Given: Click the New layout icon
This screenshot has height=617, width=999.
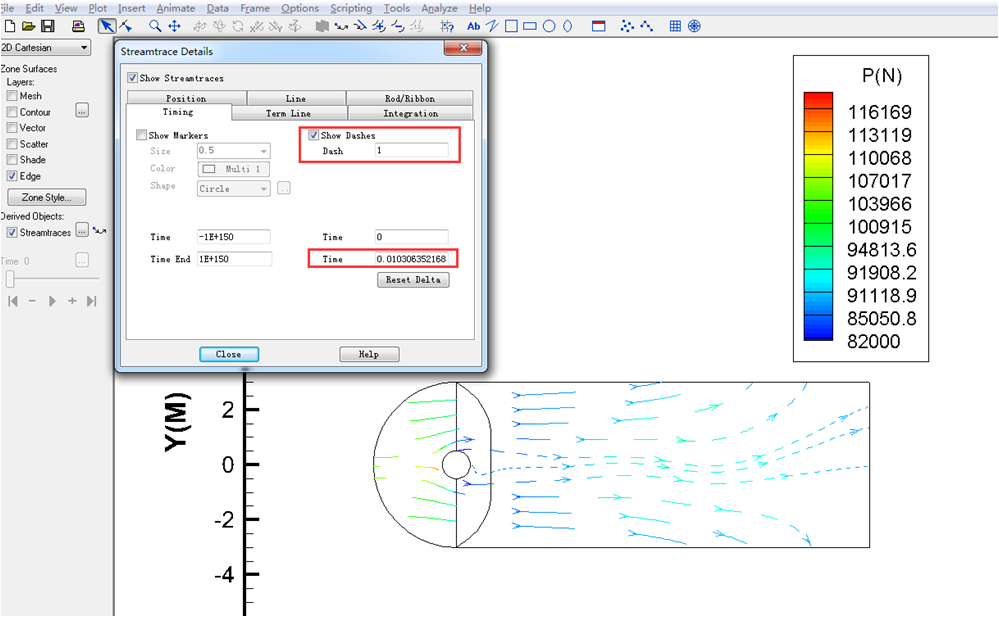Looking at the screenshot, I should pyautogui.click(x=10, y=26).
